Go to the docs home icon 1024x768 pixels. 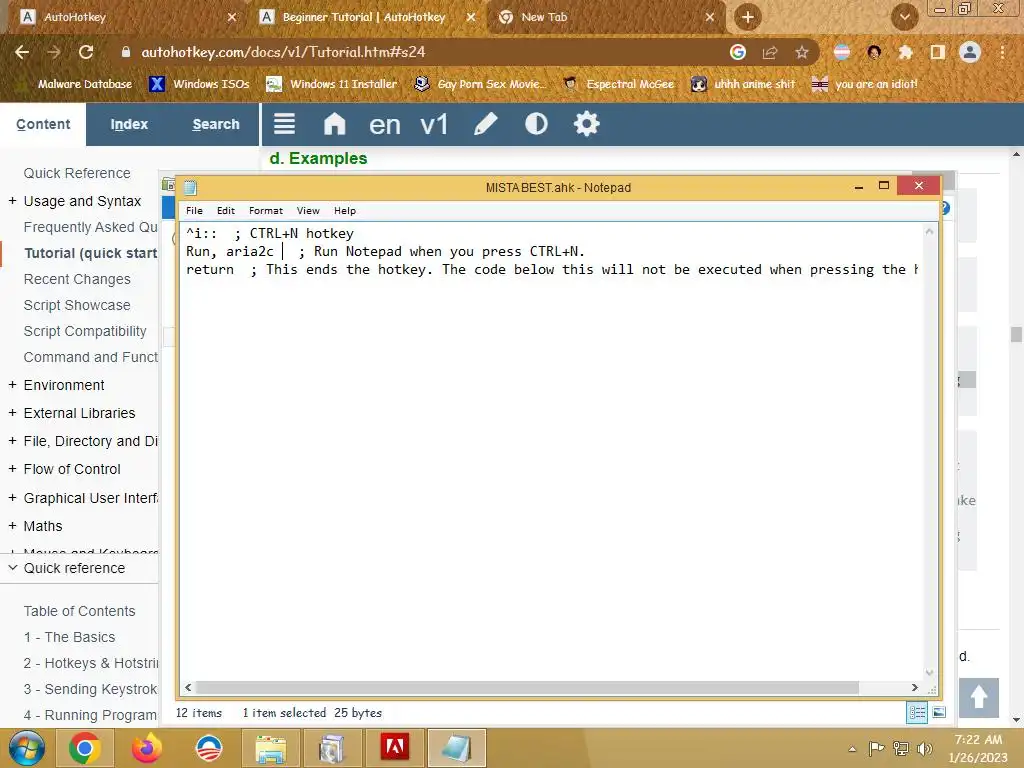334,124
